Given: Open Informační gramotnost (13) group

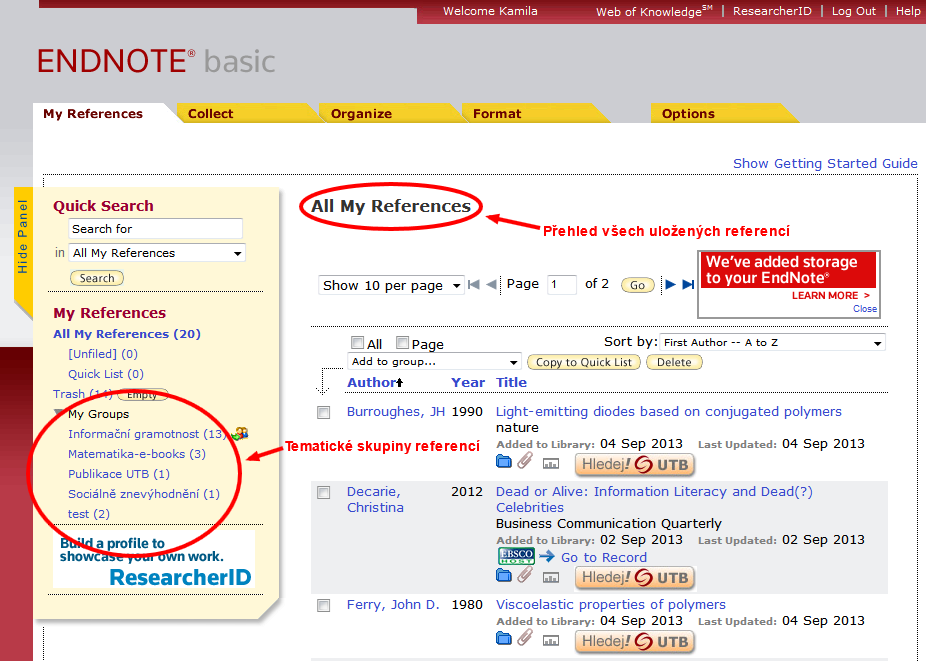Looking at the screenshot, I should [x=147, y=434].
